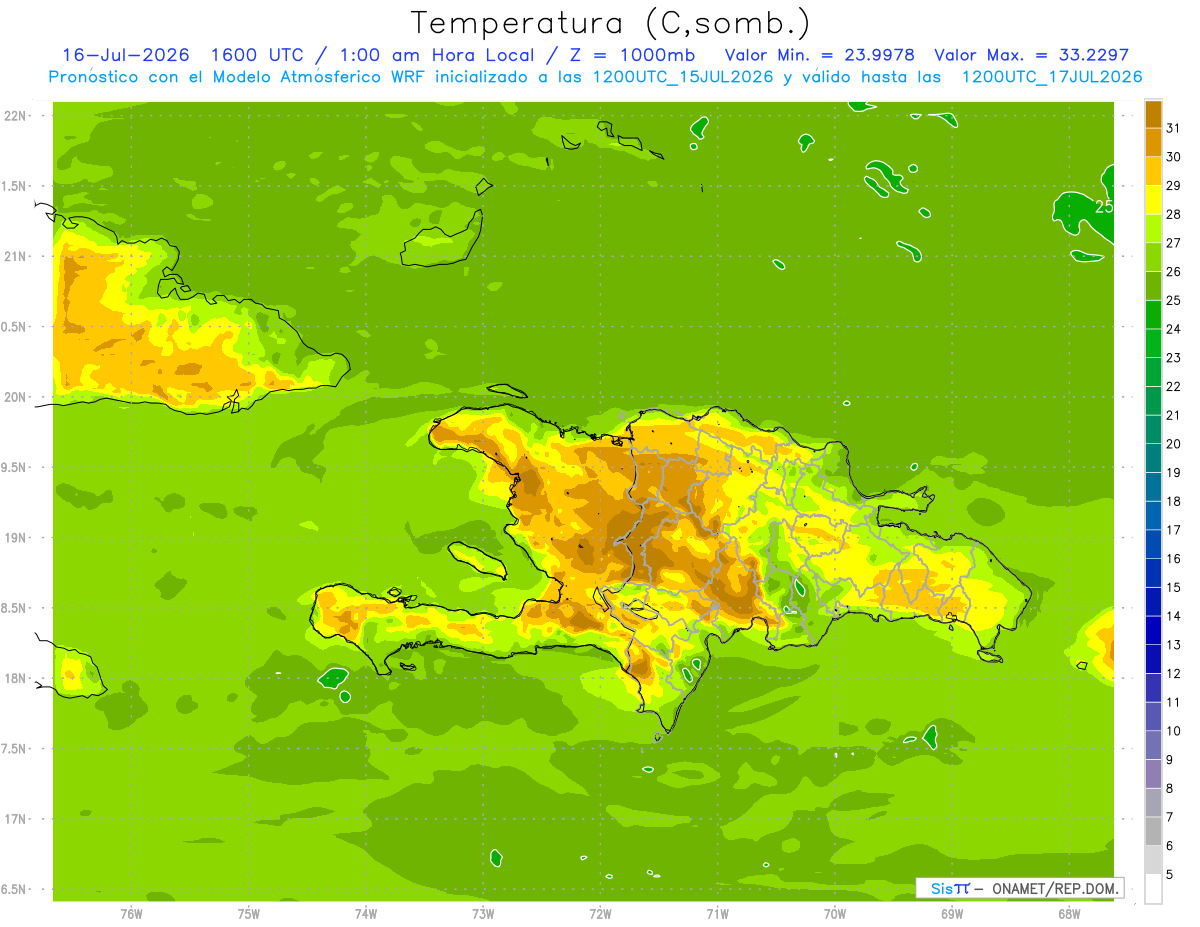Image resolution: width=1200 pixels, height=927 pixels.
Task: Click the "74W" longitude axis label
Action: click(366, 914)
